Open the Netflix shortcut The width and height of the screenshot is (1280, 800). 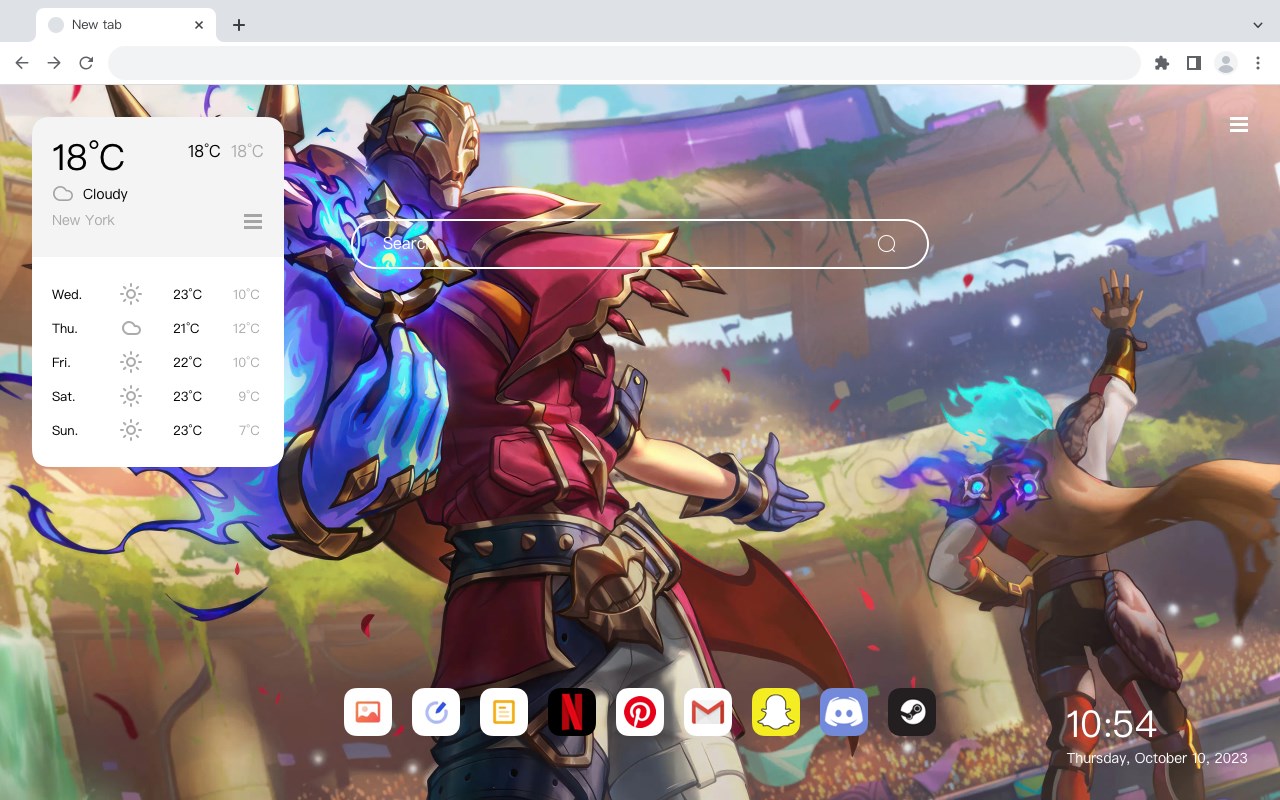[x=572, y=712]
